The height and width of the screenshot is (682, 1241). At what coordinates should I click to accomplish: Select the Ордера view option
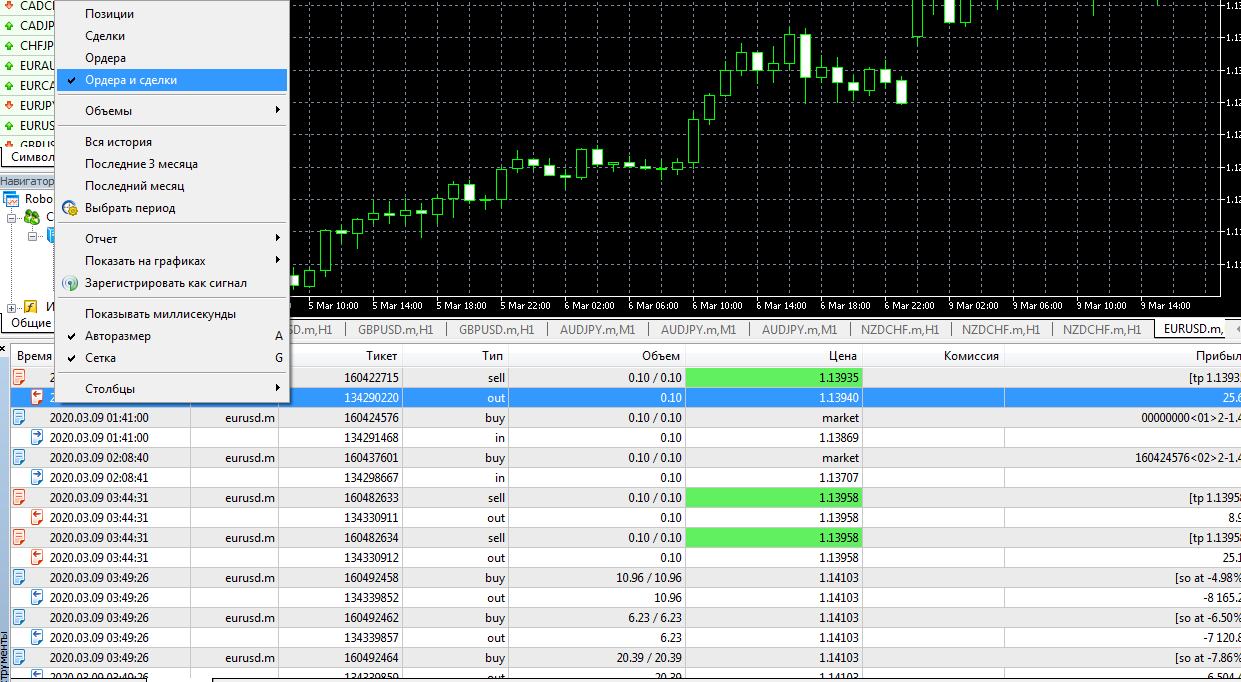coord(172,58)
